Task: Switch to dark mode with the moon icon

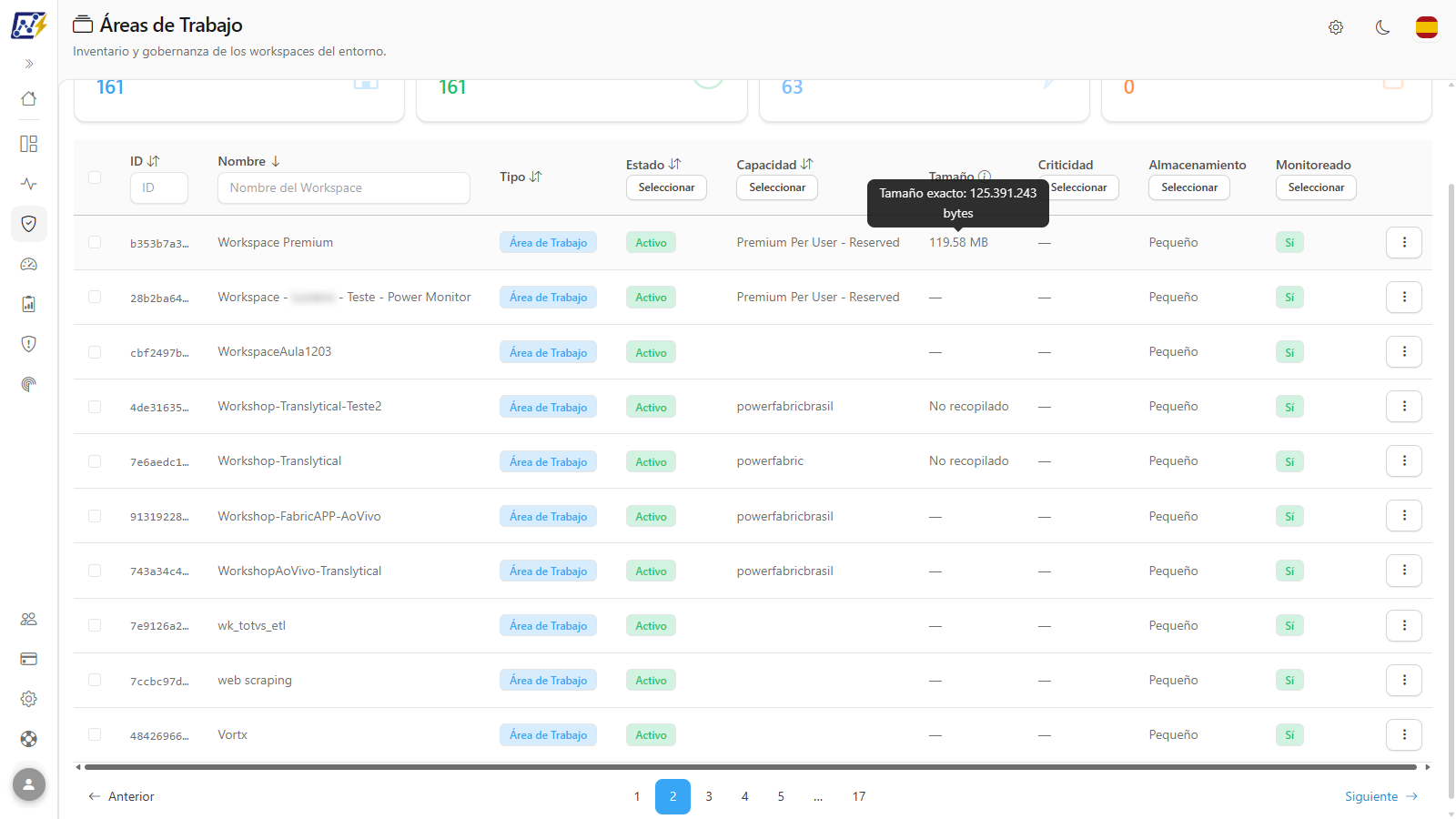Action: [1382, 27]
